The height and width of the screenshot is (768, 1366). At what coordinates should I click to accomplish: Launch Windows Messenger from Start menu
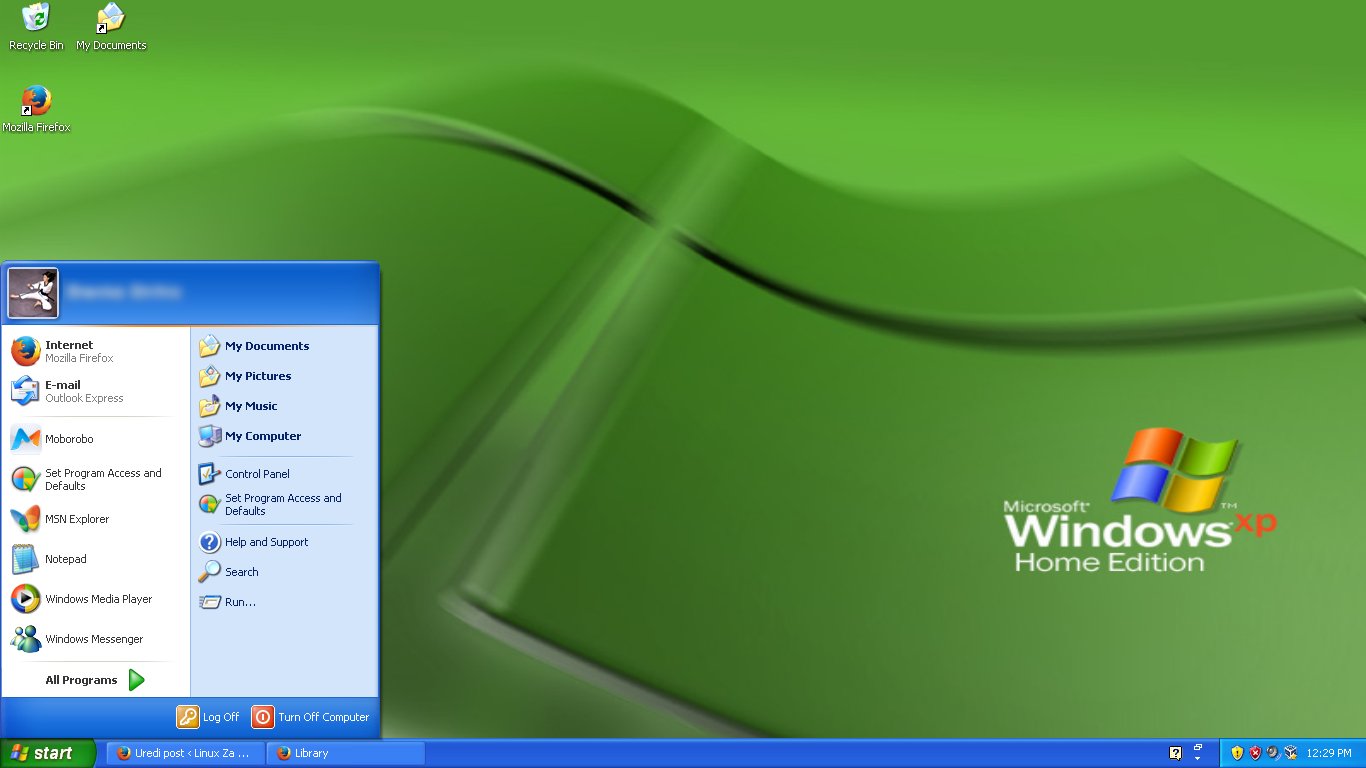(x=94, y=639)
